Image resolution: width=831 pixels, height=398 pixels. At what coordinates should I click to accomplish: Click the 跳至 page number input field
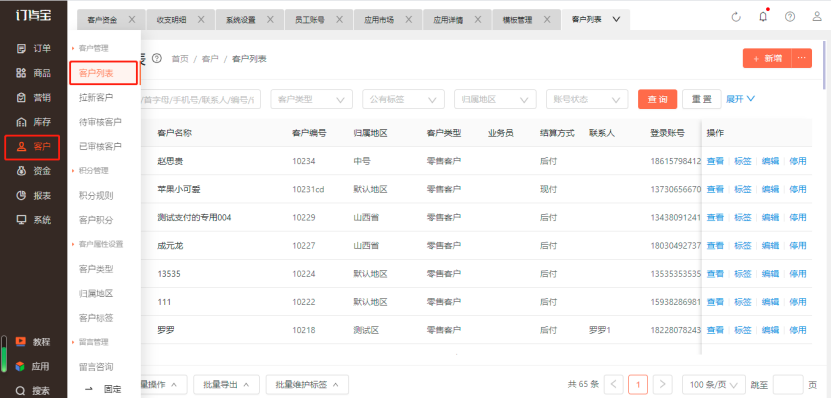pos(788,384)
